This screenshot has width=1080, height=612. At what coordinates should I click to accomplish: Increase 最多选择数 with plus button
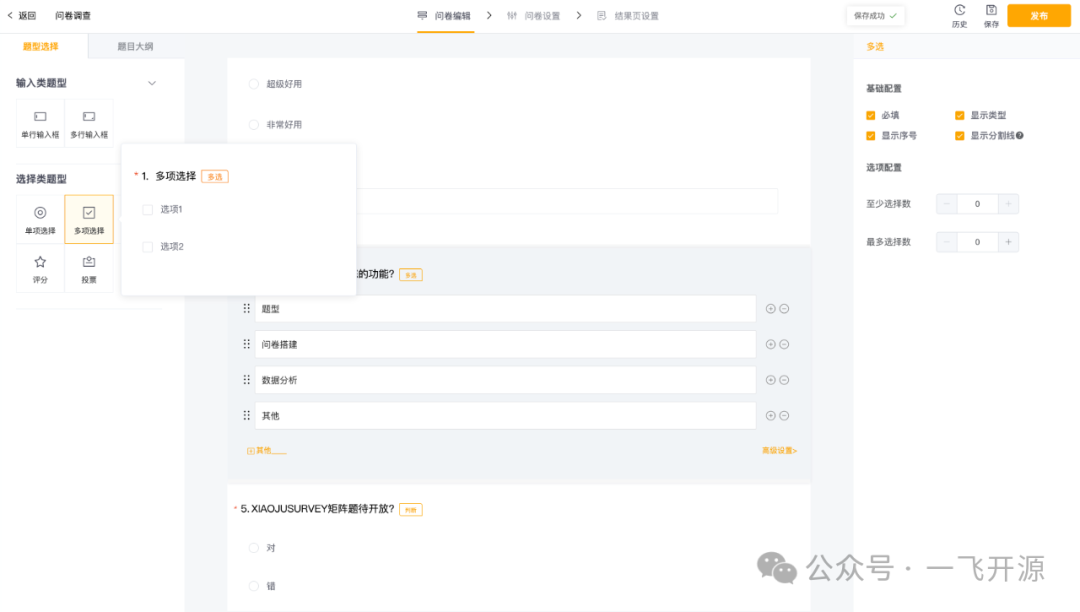tap(1008, 242)
